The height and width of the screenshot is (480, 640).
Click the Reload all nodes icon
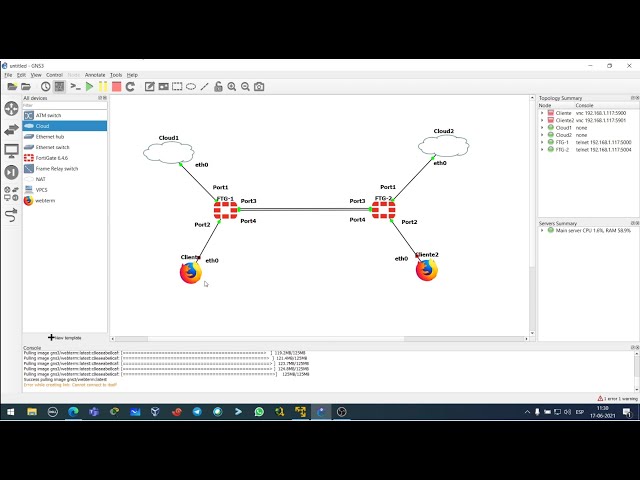coord(130,87)
